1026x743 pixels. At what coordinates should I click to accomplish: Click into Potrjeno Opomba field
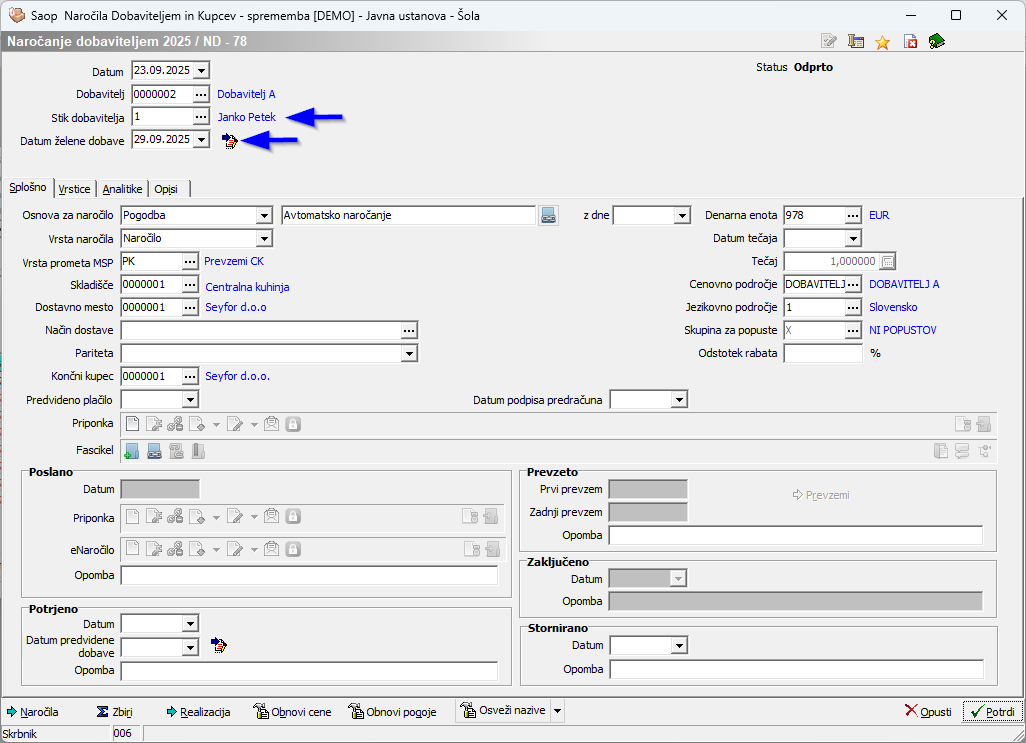309,670
